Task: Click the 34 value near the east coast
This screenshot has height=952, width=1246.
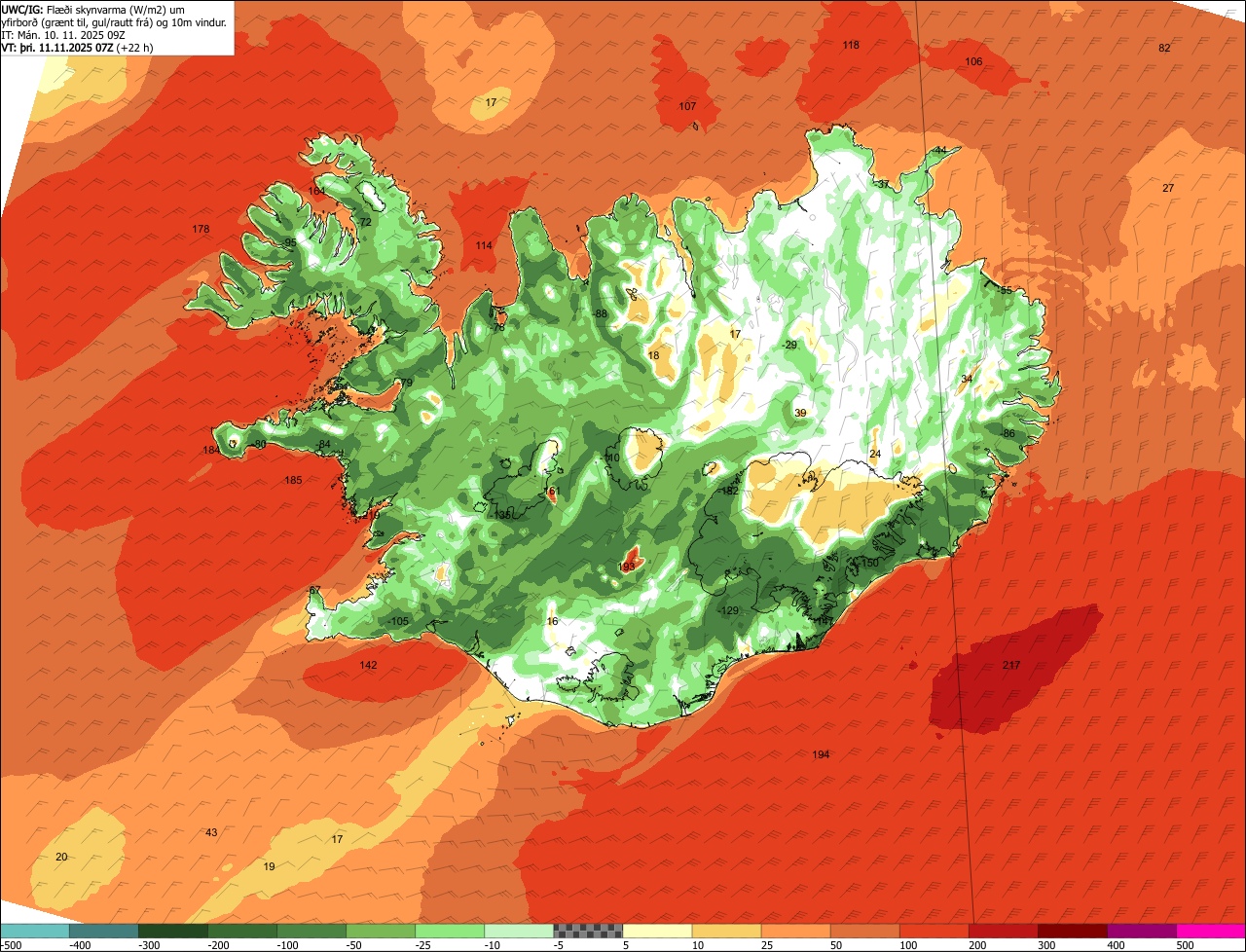Action: 967,380
